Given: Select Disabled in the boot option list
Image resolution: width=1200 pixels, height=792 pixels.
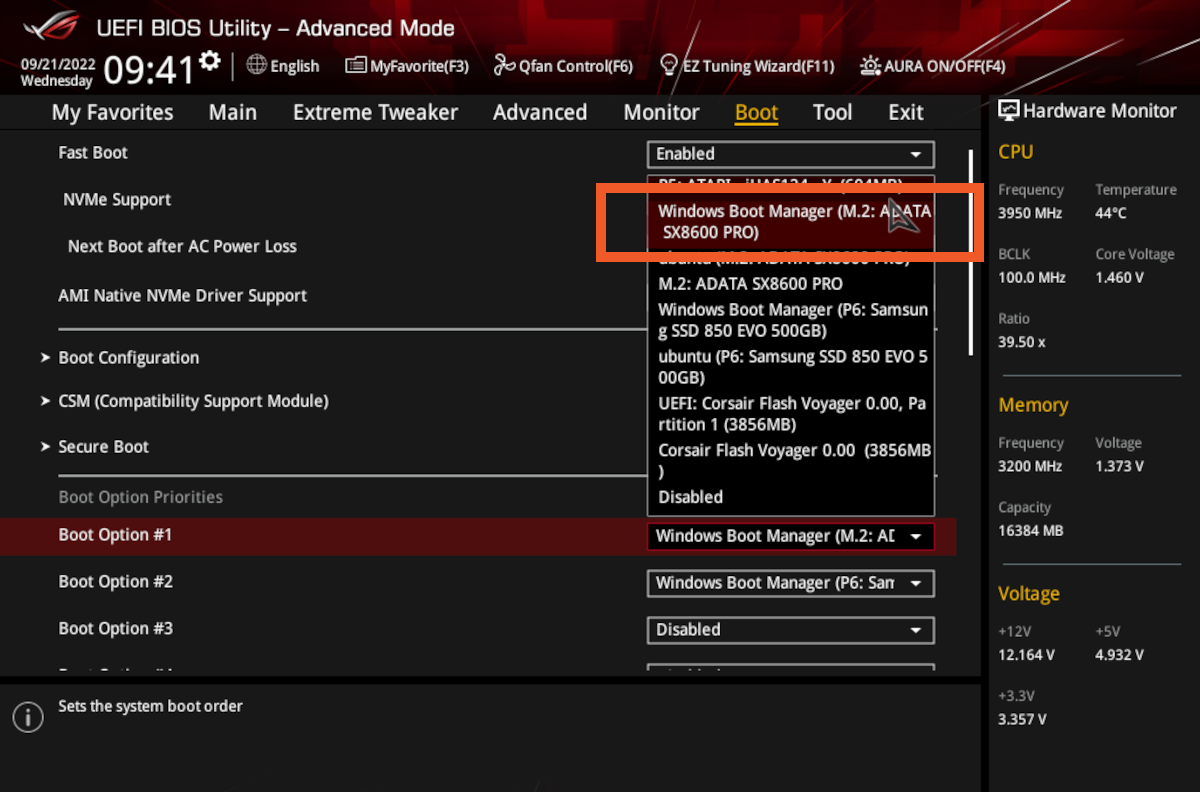Looking at the screenshot, I should (x=690, y=497).
